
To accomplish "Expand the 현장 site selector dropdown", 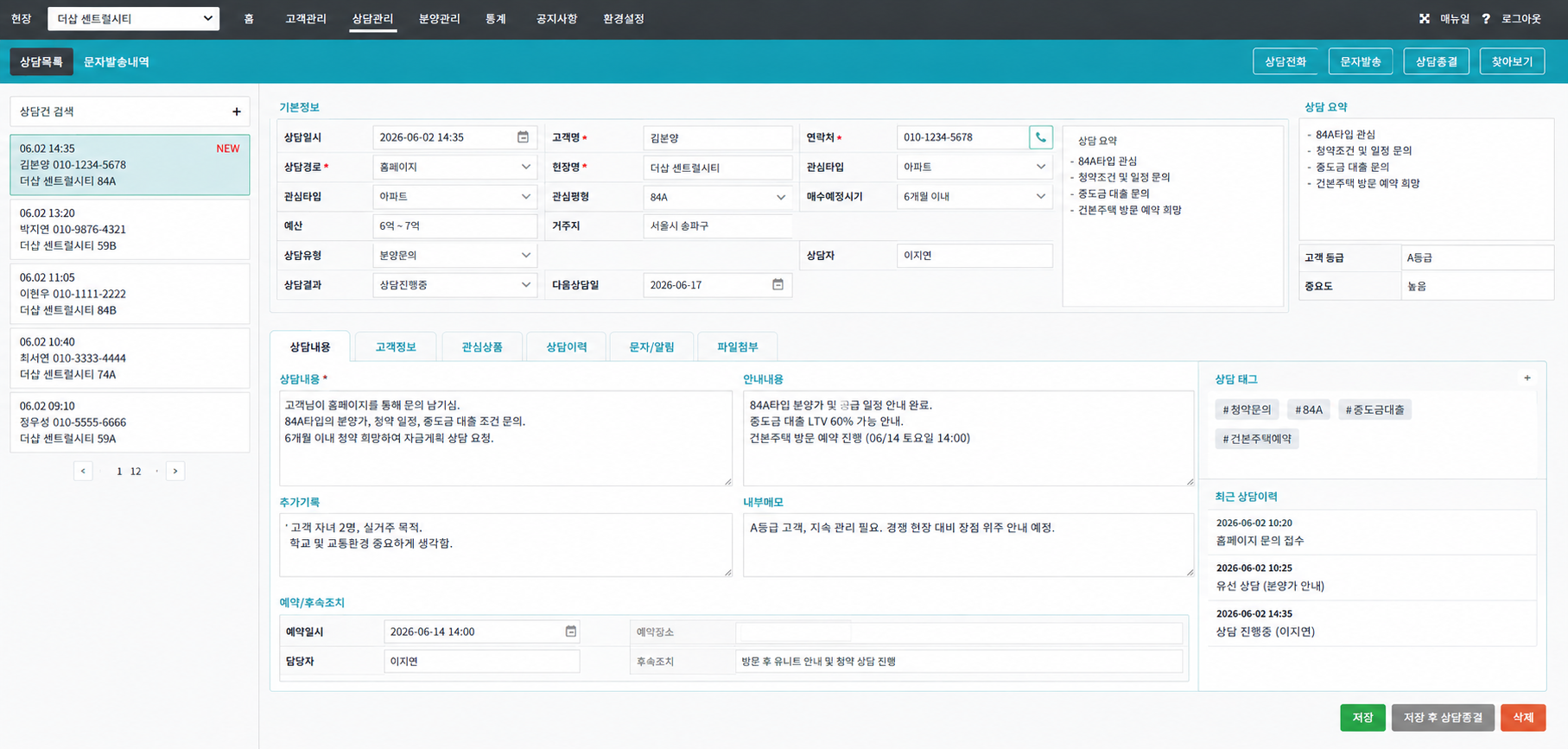I will tap(133, 18).
